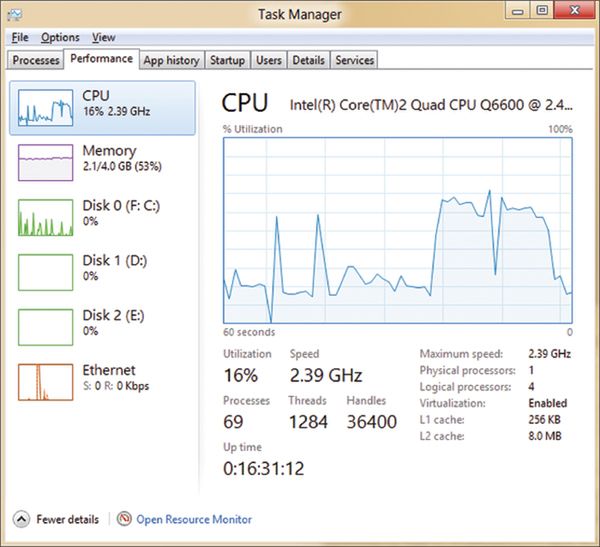Click the Resource Monitor gauge icon
The image size is (600, 547).
(124, 519)
